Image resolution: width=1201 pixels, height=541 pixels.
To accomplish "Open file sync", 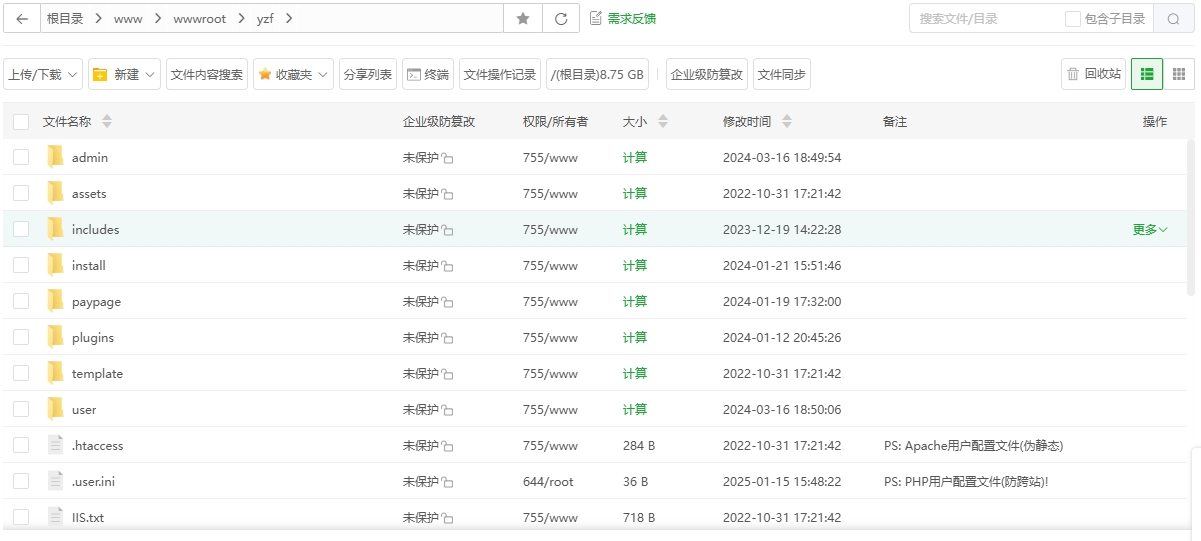I will (x=782, y=74).
